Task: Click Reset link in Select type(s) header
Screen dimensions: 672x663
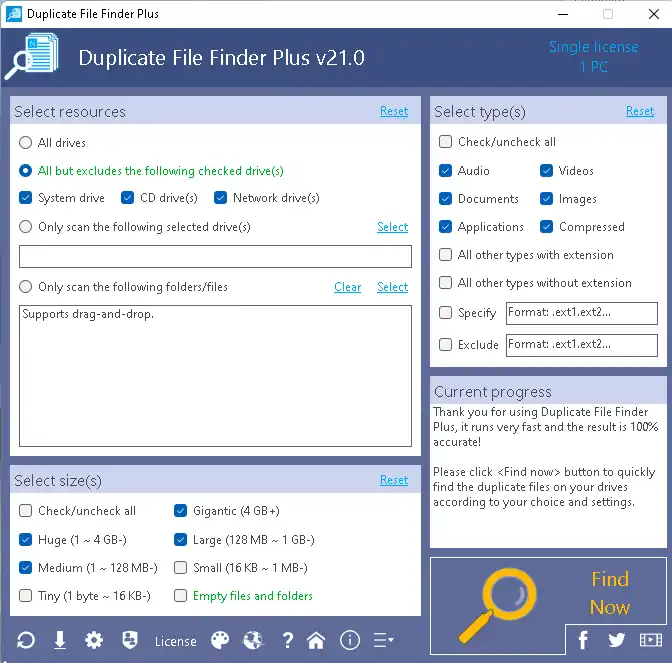Action: pyautogui.click(x=640, y=111)
